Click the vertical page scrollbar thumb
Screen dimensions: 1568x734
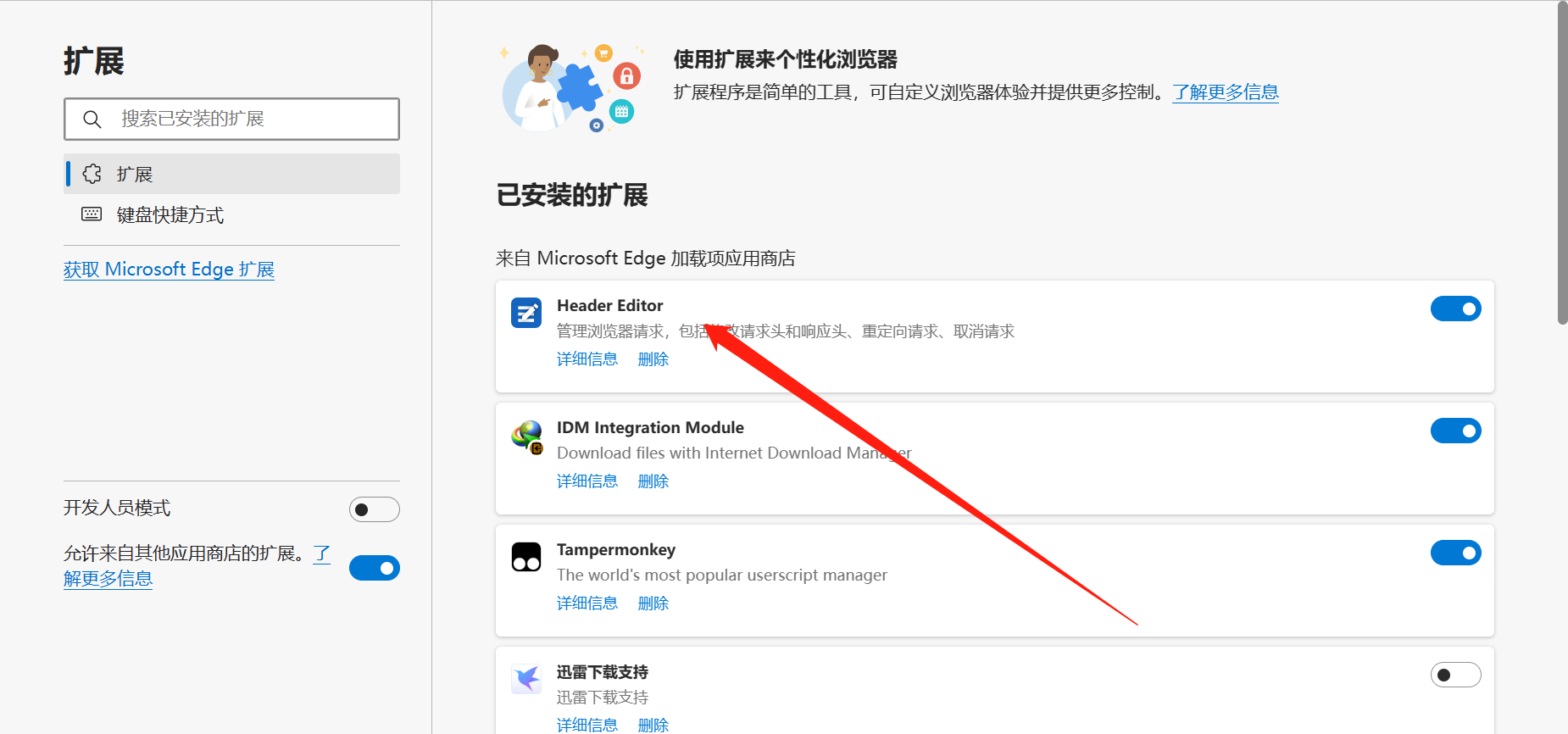[1563, 163]
